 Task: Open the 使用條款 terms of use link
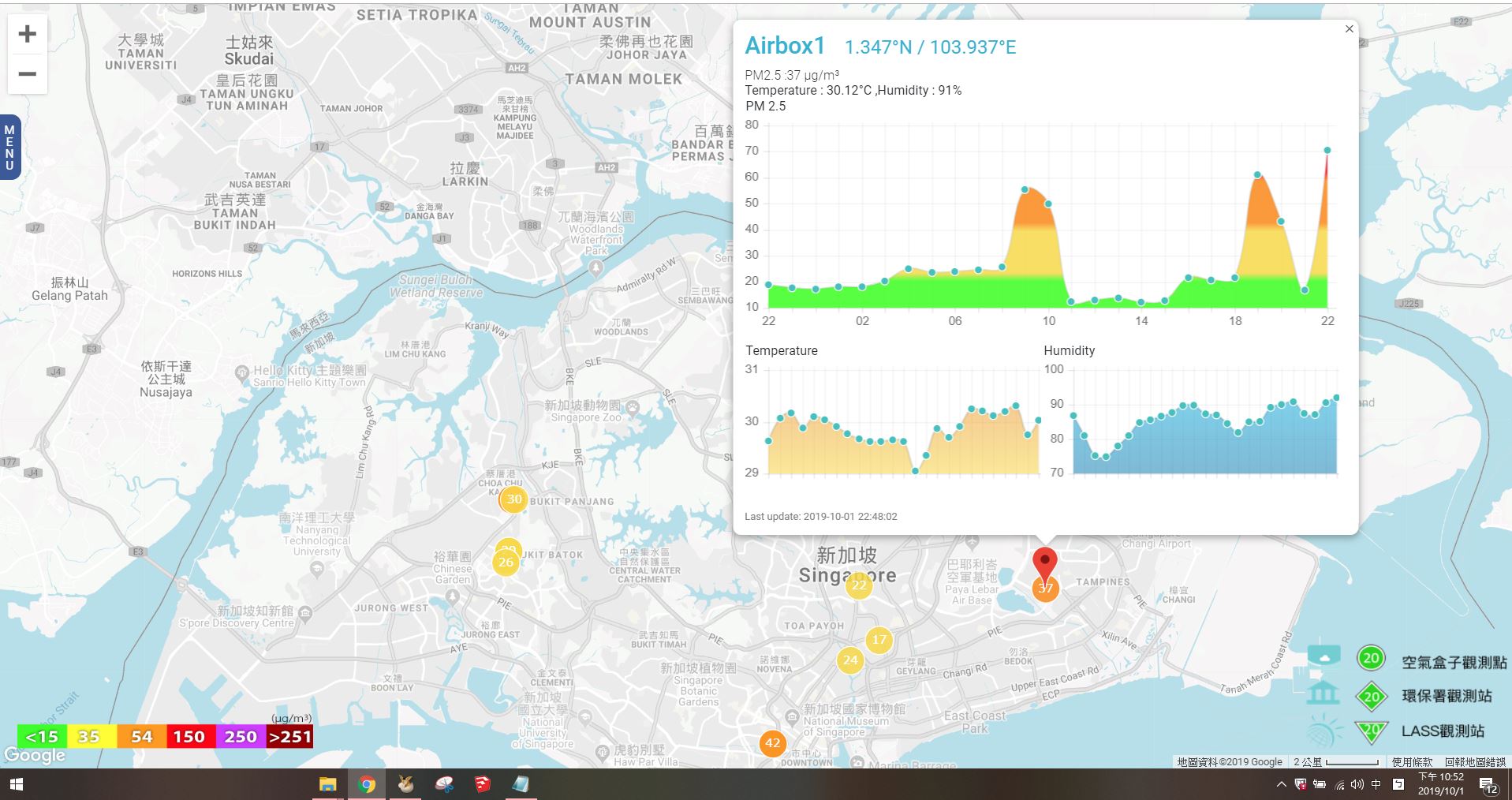1412,762
